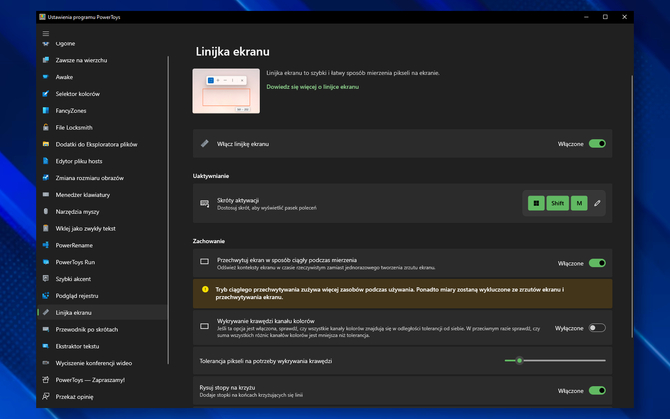The width and height of the screenshot is (670, 419).
Task: Click the Zawsze na wierzchu sidebar icon
Action: pyautogui.click(x=46, y=60)
